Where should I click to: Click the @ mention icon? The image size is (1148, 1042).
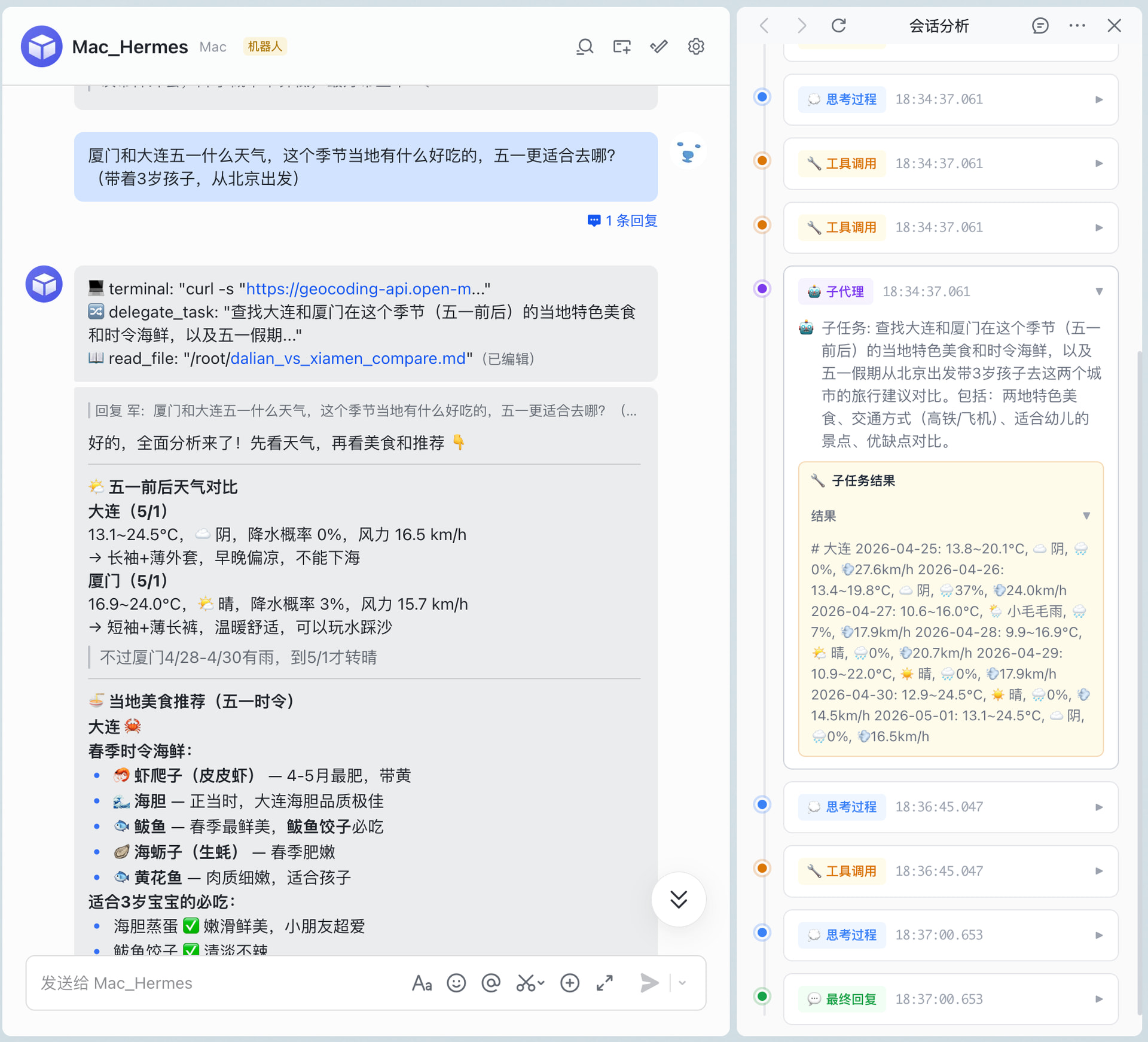point(491,983)
